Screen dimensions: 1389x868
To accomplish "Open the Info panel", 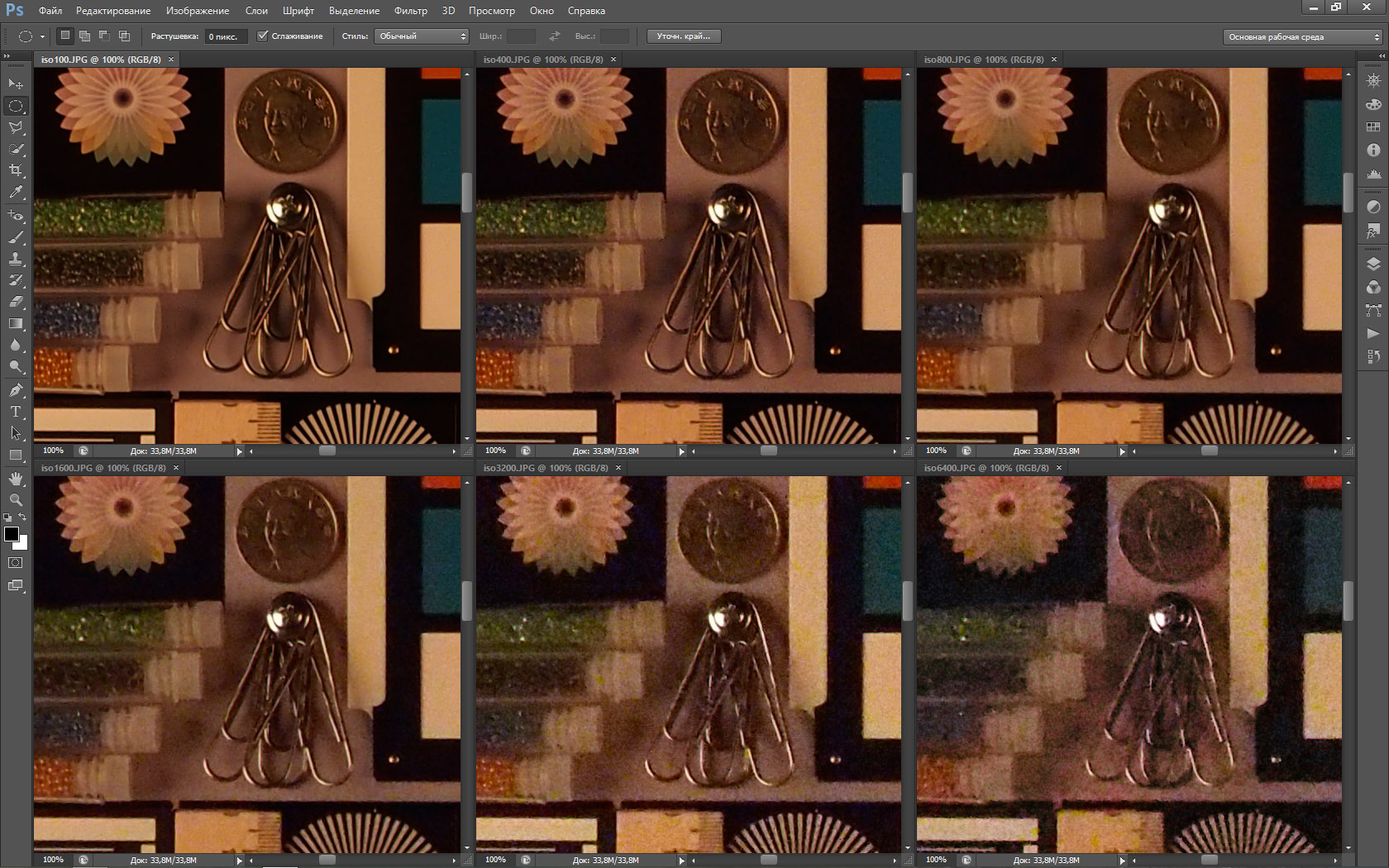I will click(x=1373, y=150).
